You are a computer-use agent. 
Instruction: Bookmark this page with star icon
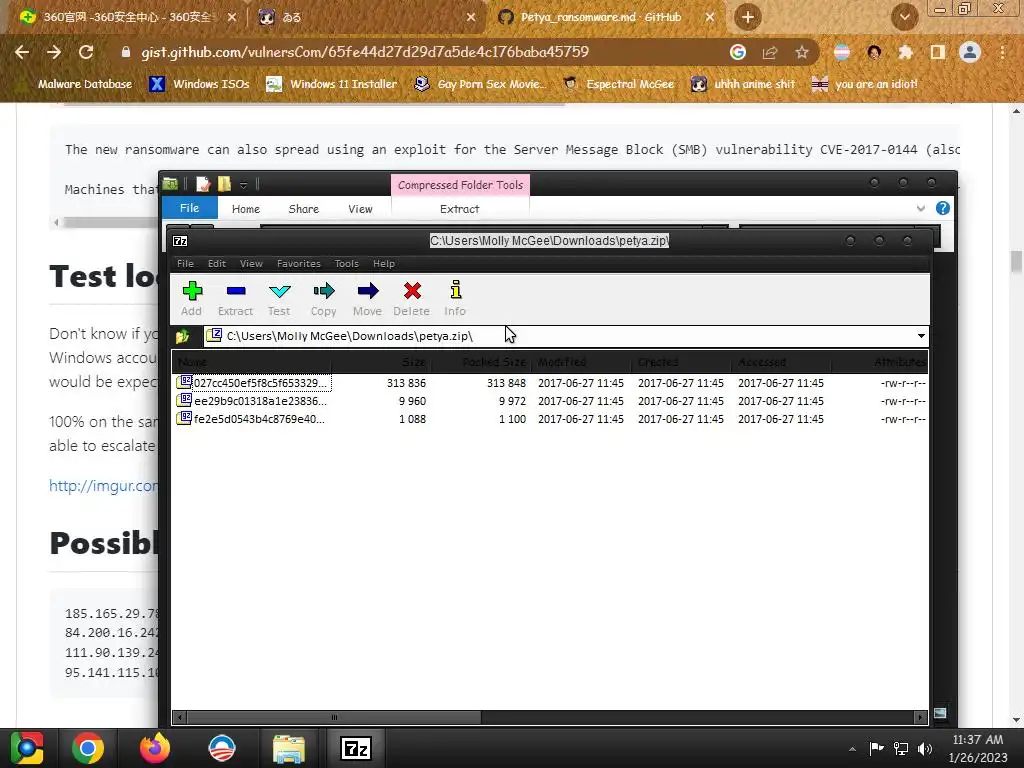(x=802, y=52)
